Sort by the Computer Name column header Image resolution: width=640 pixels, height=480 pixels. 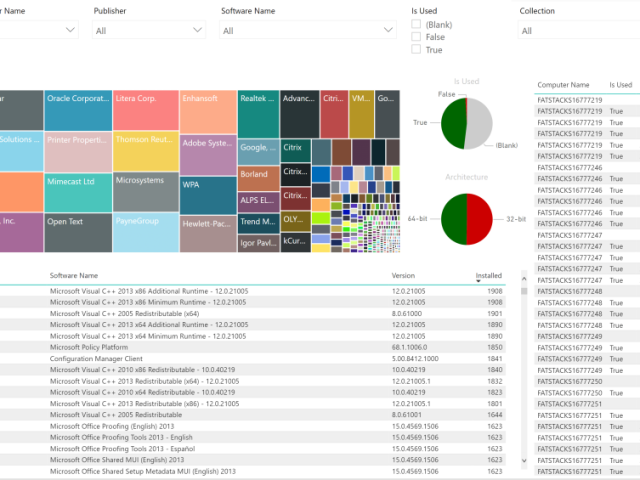point(563,85)
